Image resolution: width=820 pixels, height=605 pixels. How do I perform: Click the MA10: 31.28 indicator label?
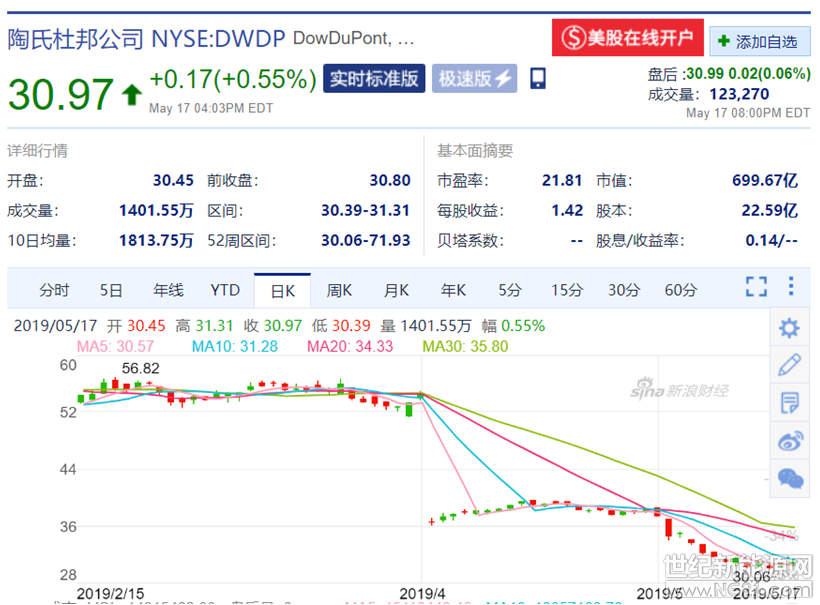[235, 346]
